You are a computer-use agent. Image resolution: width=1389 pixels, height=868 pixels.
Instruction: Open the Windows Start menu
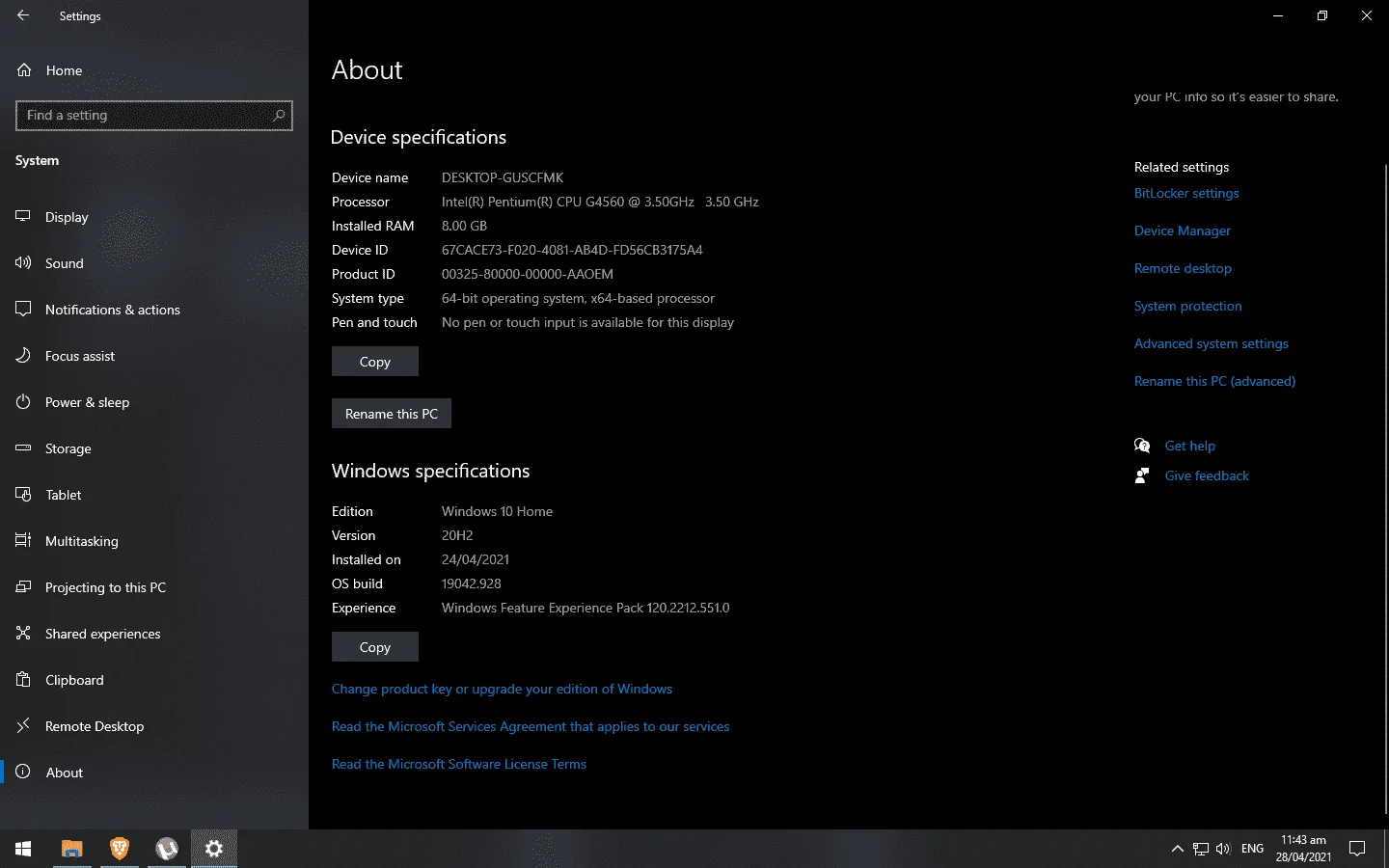[23, 849]
